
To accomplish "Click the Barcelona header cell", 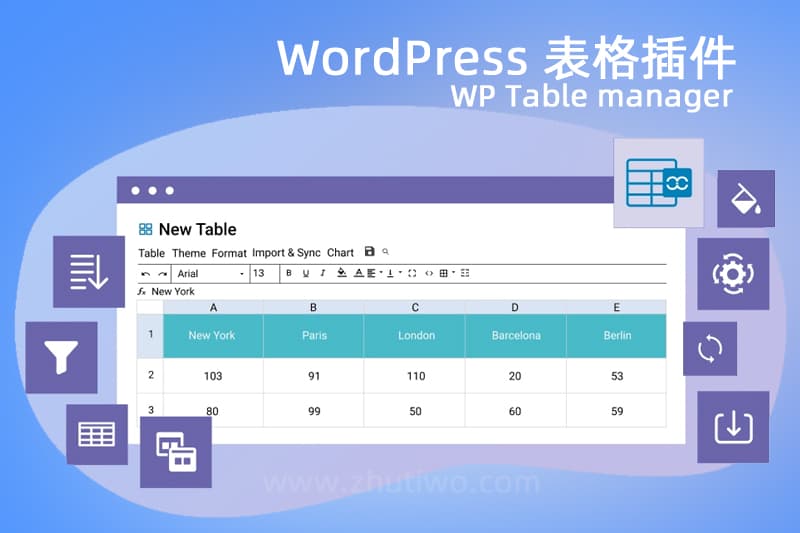I will tap(515, 336).
